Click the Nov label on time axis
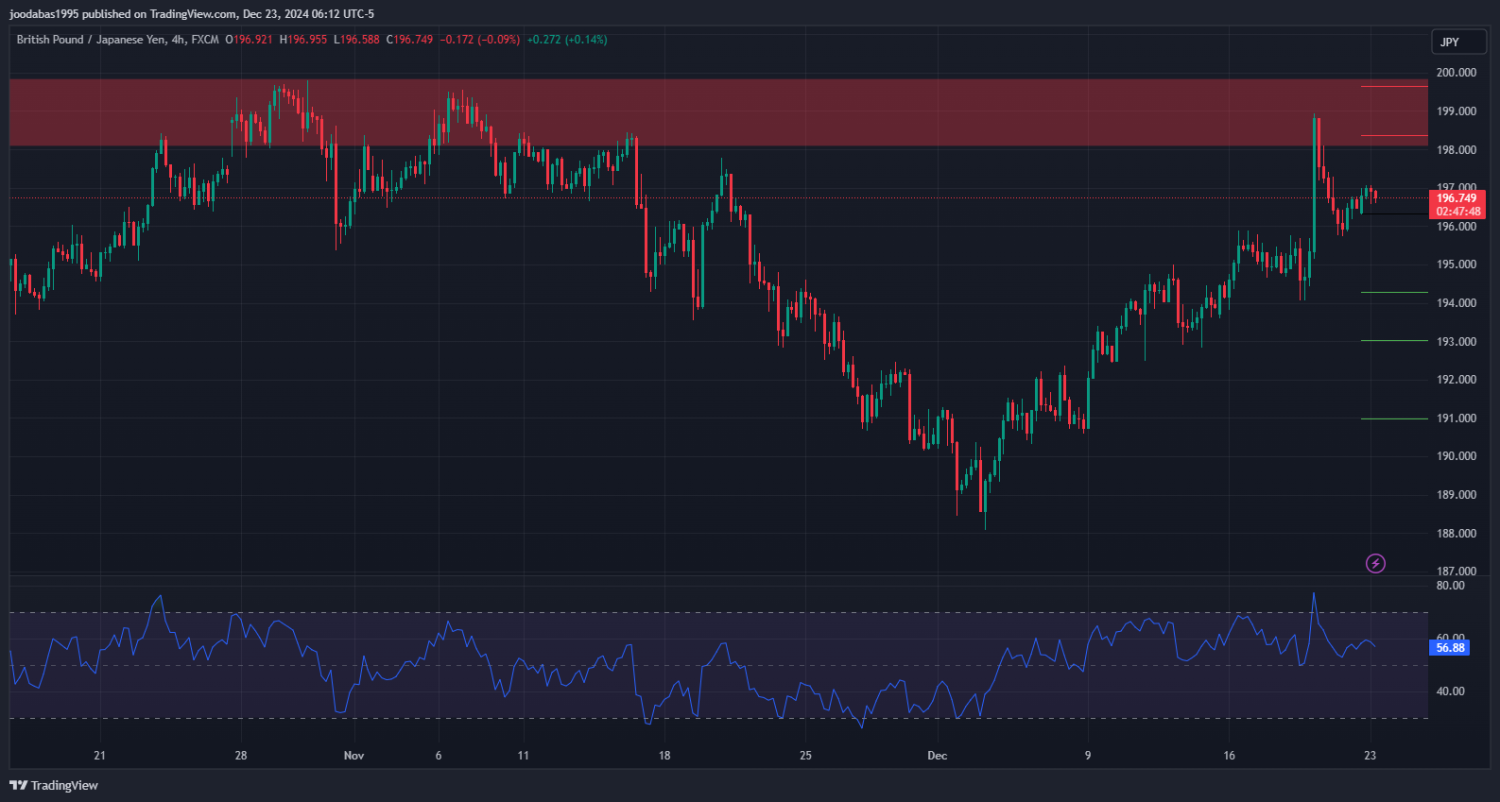The height and width of the screenshot is (802, 1500). point(352,756)
